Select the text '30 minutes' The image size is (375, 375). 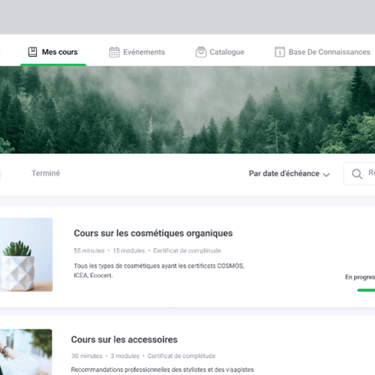point(87,356)
